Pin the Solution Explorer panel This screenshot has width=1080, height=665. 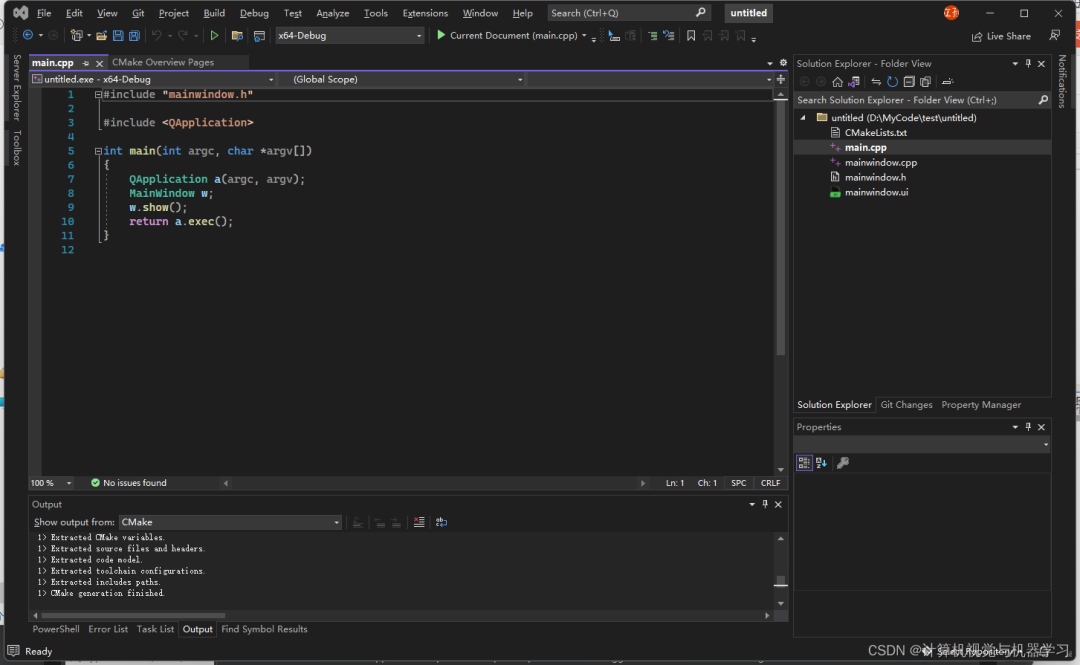coord(1028,63)
